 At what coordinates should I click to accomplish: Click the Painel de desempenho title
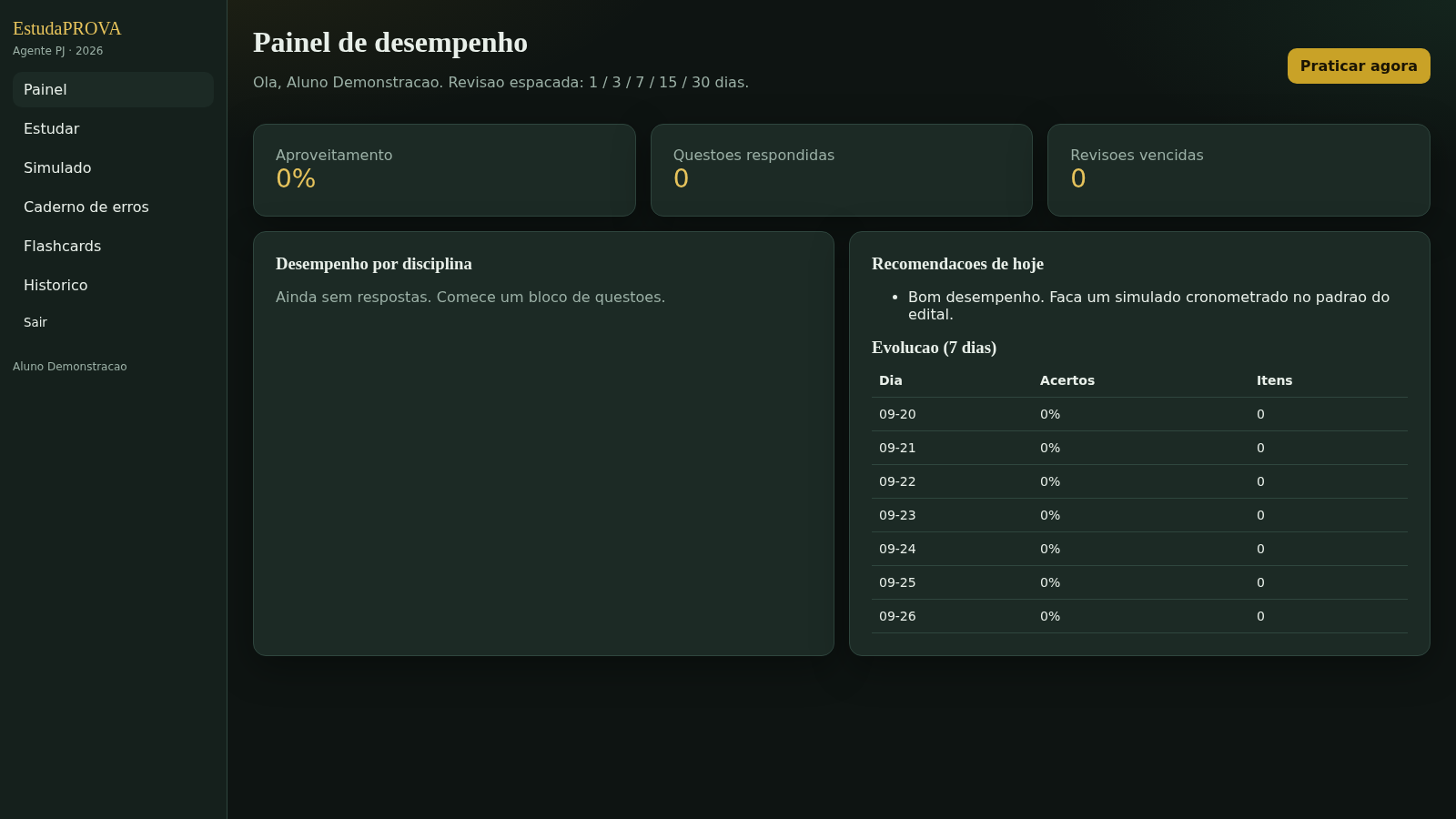[x=390, y=43]
